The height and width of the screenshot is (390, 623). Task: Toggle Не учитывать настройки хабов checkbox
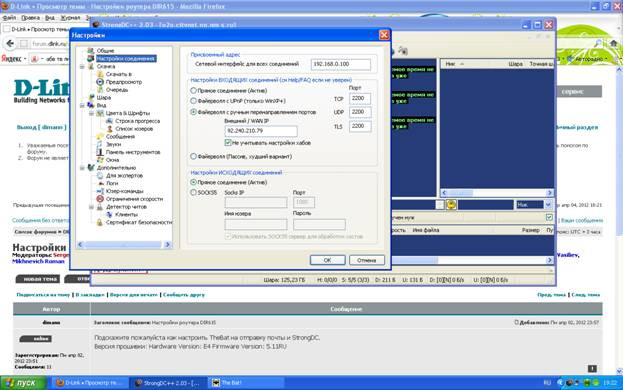228,143
